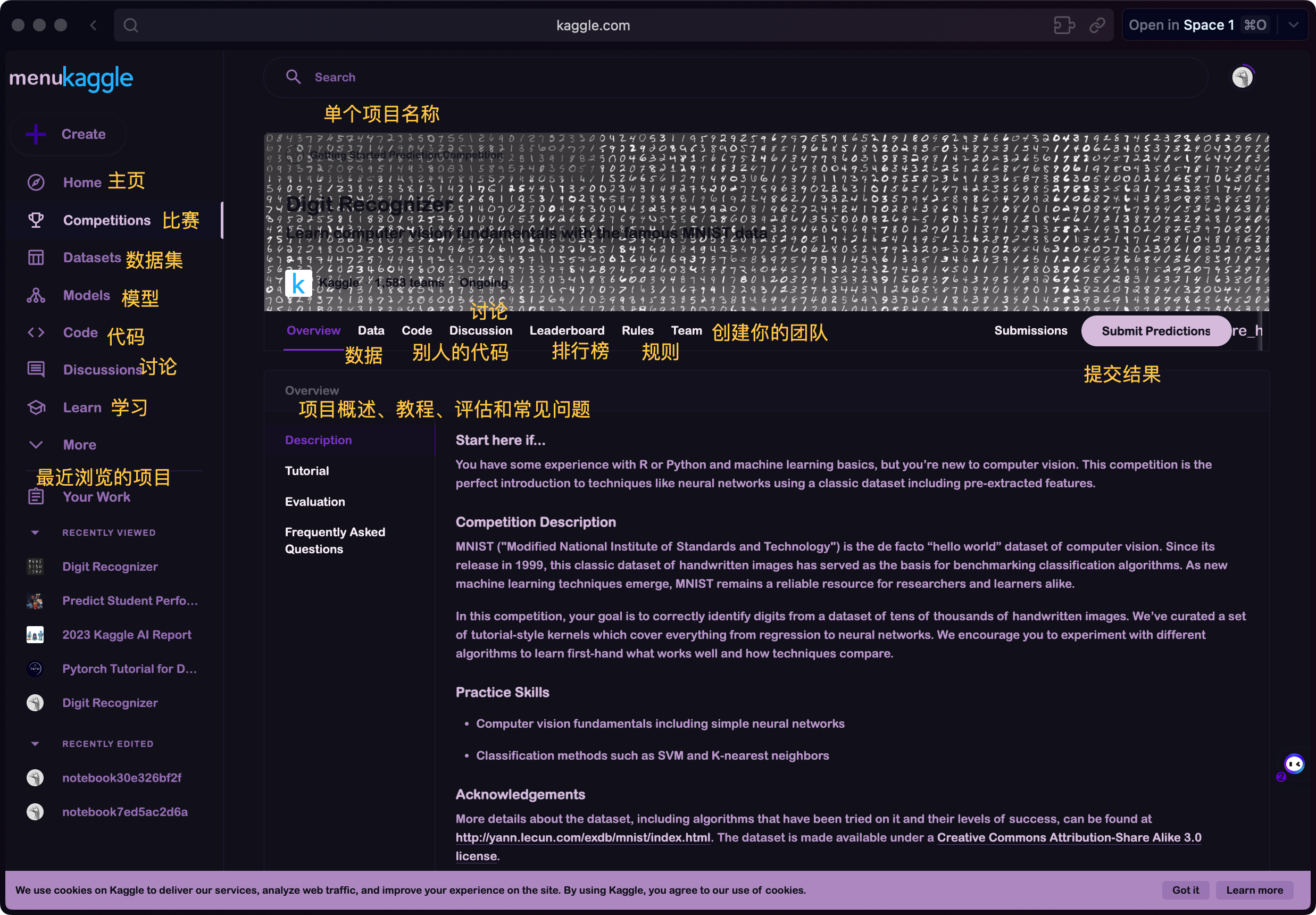
Task: Open Your Work clipboard icon
Action: coord(36,497)
